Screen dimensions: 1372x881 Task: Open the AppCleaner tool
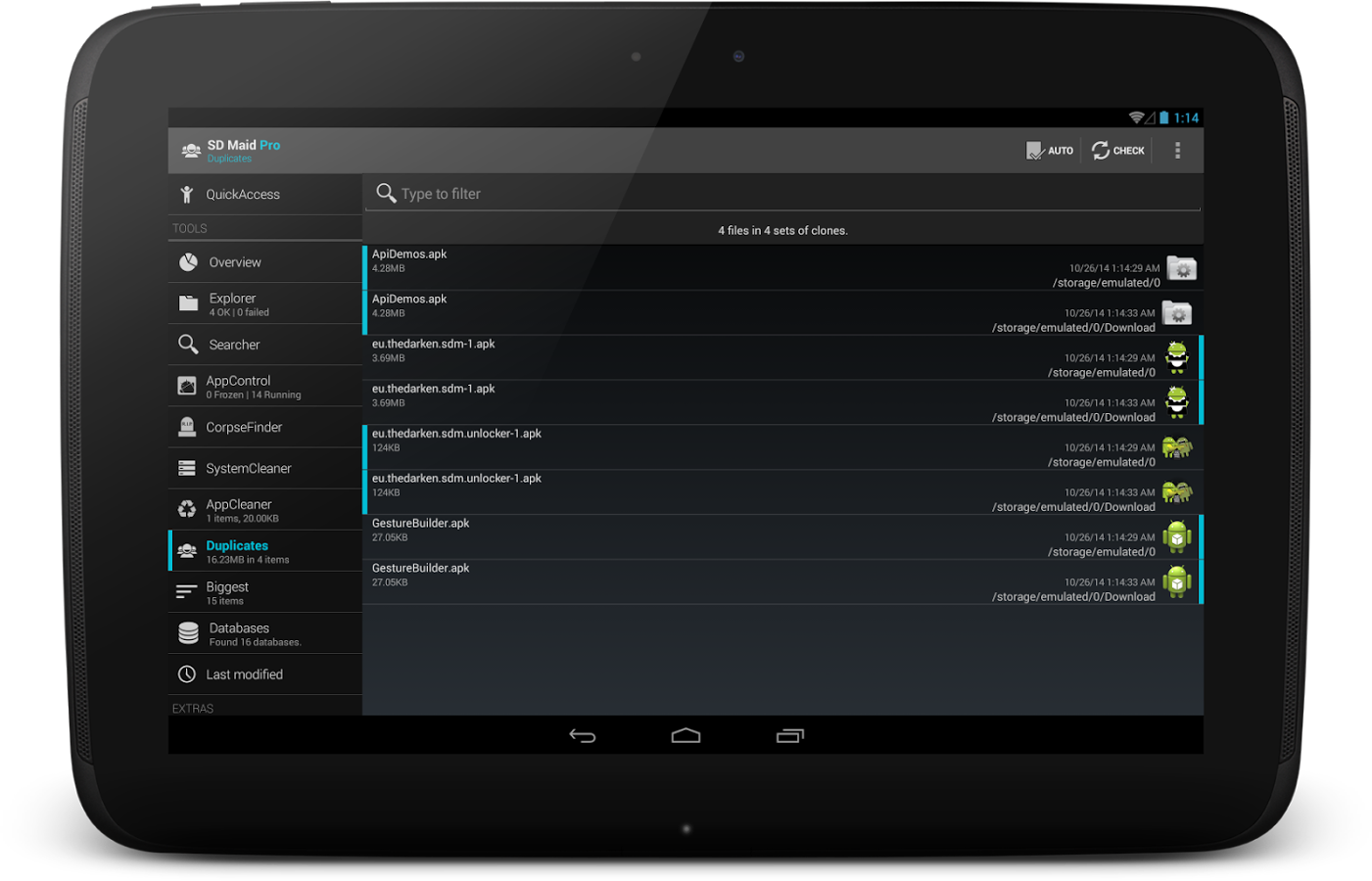tap(265, 510)
